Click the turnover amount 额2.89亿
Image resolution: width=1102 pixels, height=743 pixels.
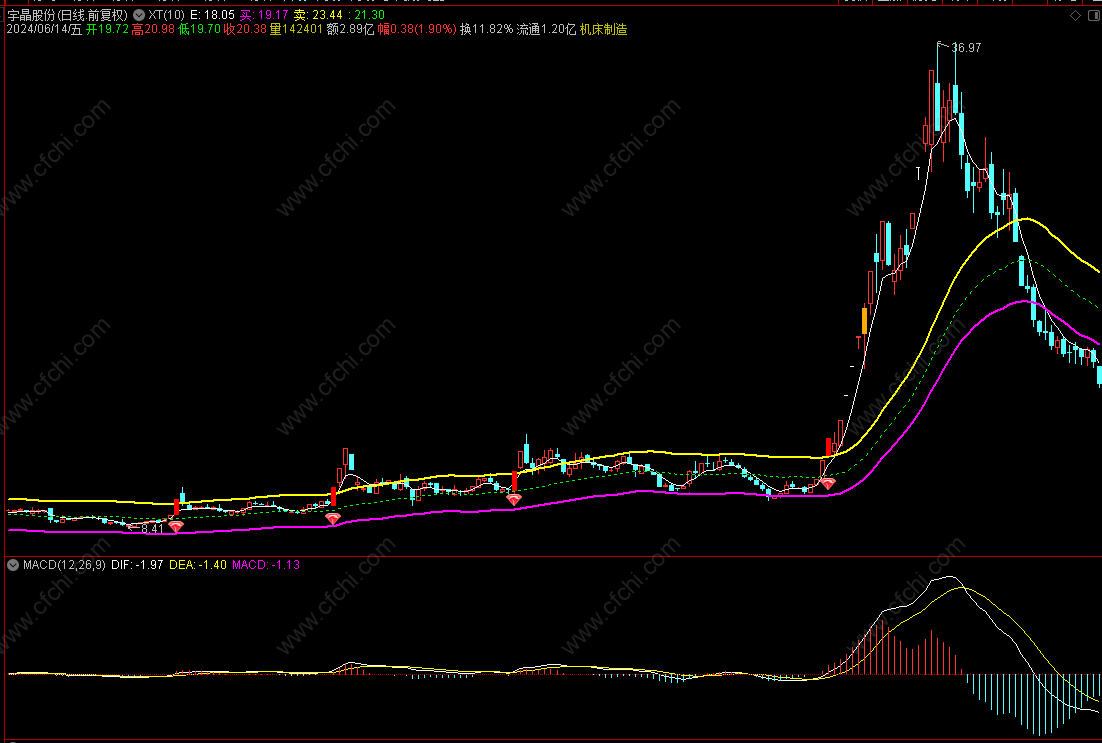point(350,30)
